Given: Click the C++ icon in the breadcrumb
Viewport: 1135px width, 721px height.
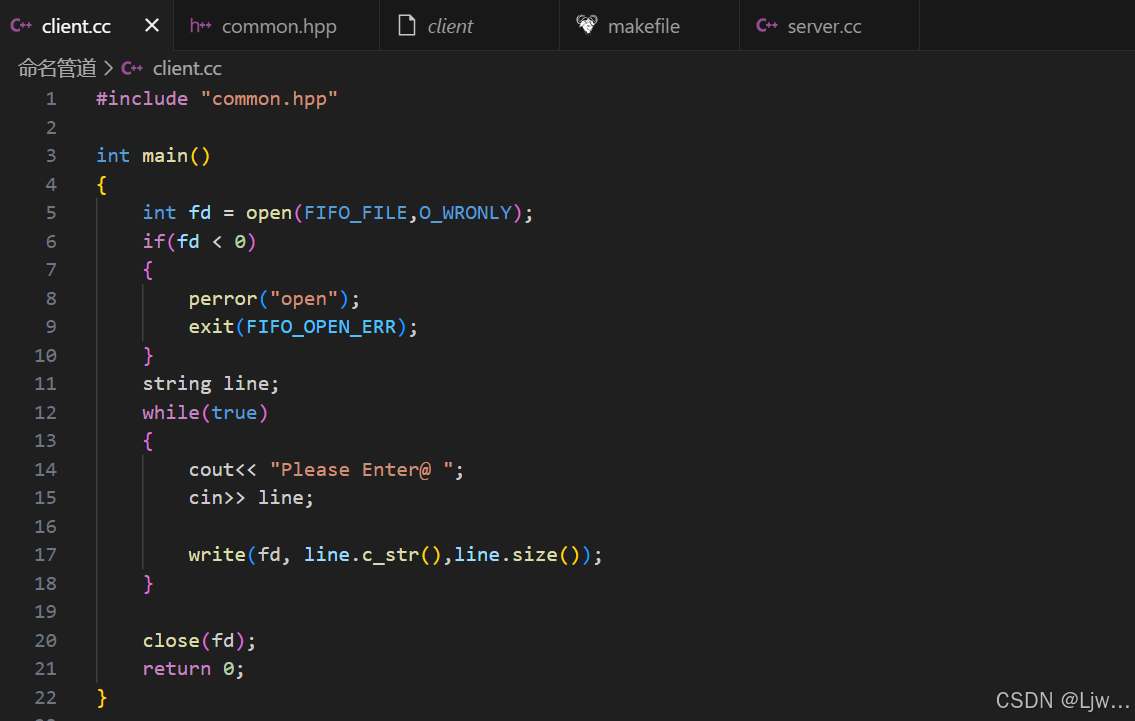Looking at the screenshot, I should point(132,69).
